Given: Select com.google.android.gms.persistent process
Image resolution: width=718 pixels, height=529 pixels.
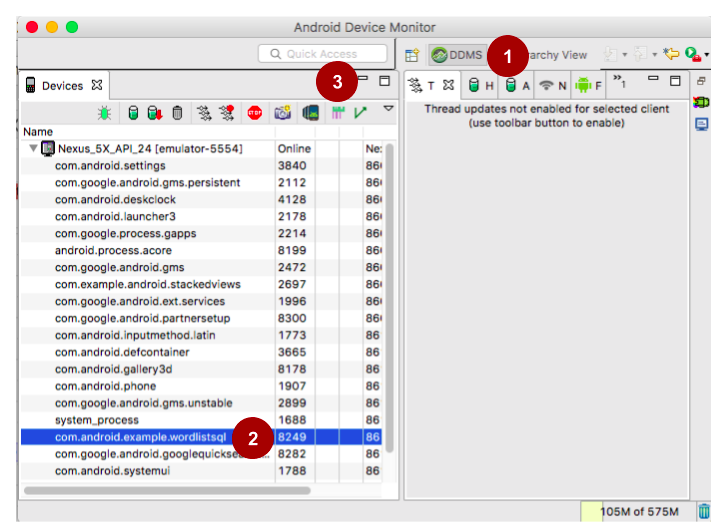Looking at the screenshot, I should [x=147, y=182].
